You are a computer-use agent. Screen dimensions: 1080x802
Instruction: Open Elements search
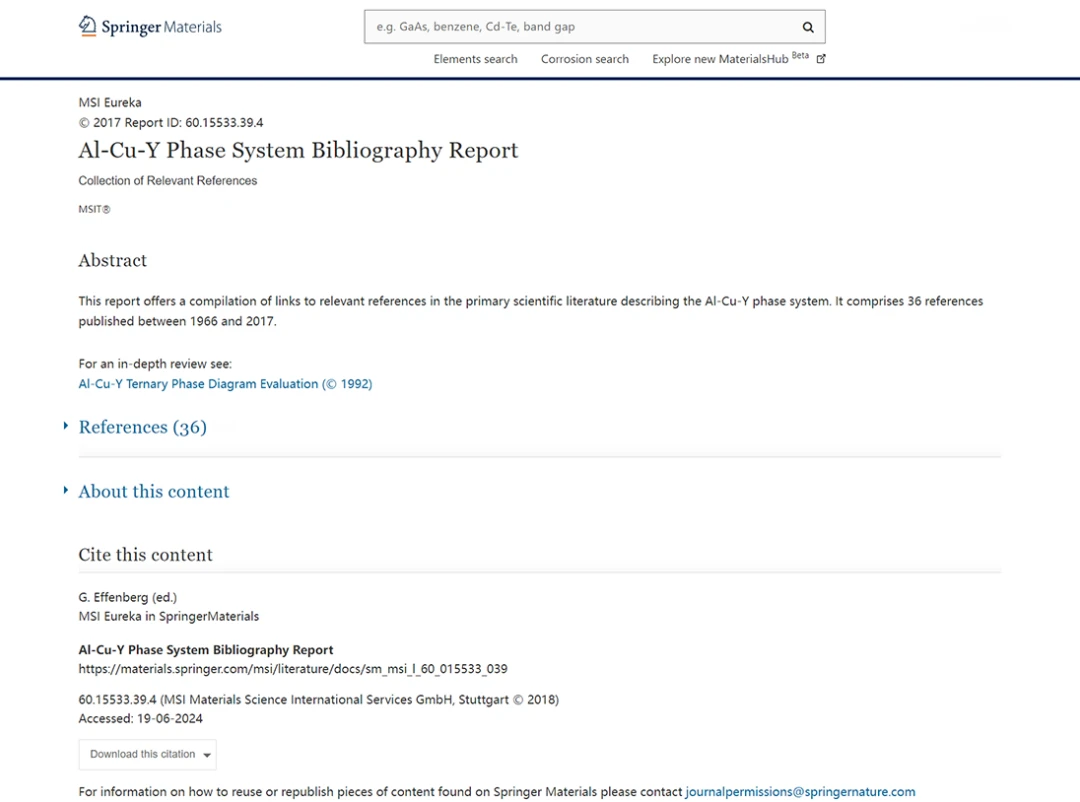(x=475, y=59)
